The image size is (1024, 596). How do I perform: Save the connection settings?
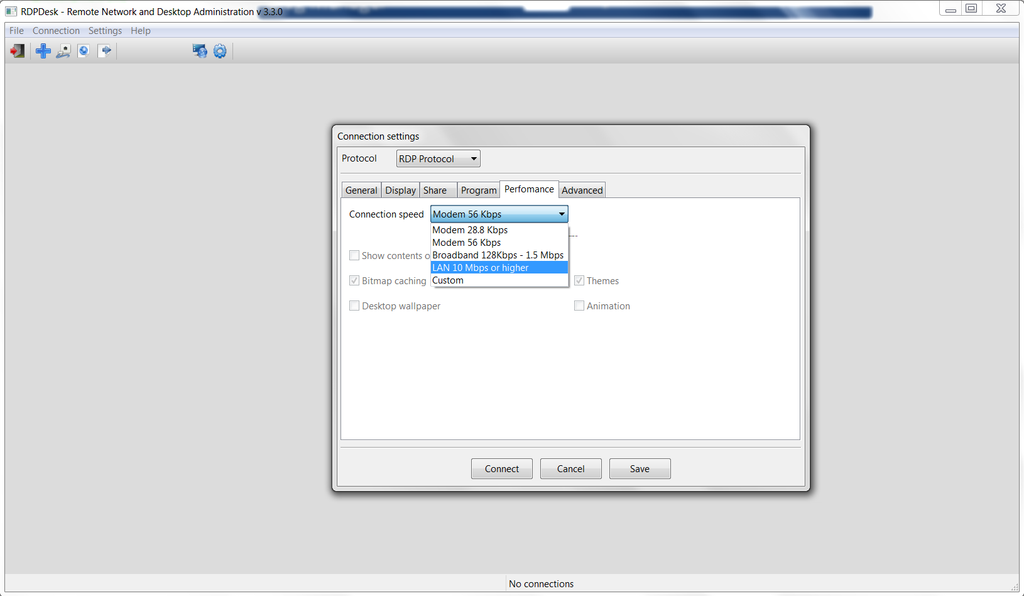click(x=639, y=468)
